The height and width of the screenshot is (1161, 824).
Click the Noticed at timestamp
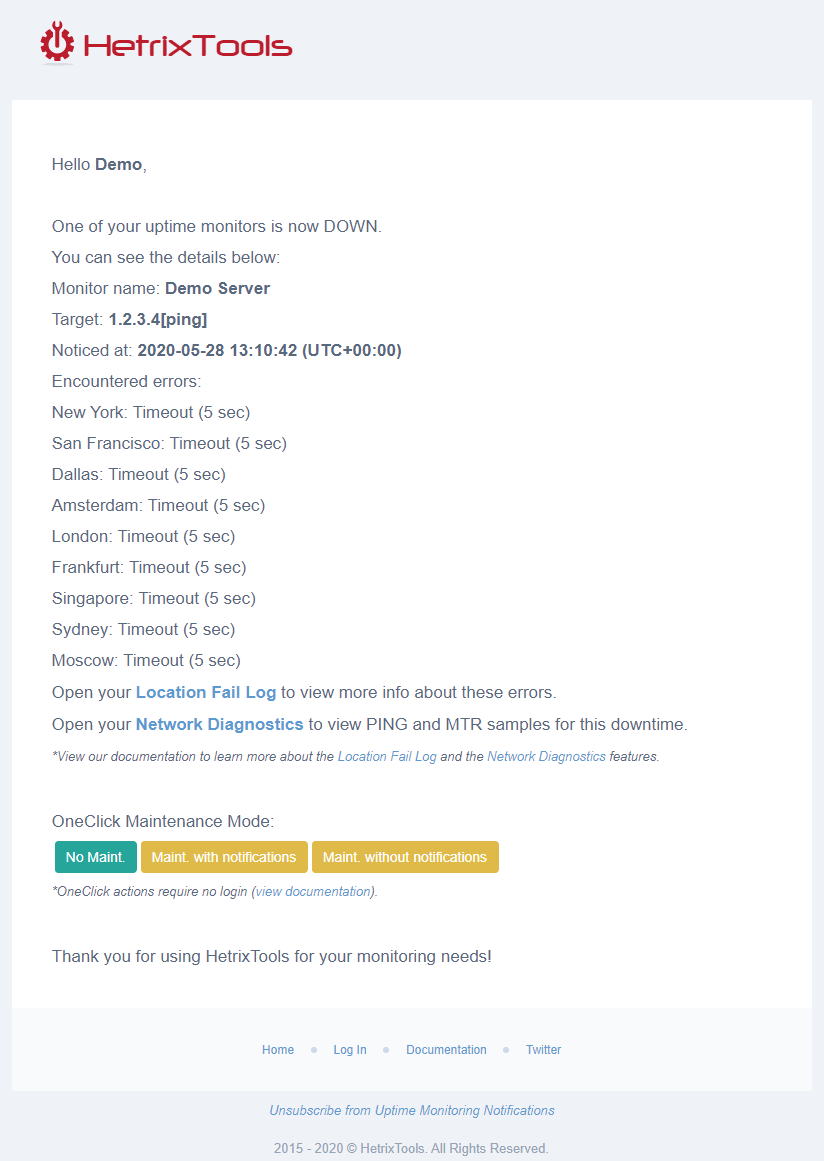(270, 350)
